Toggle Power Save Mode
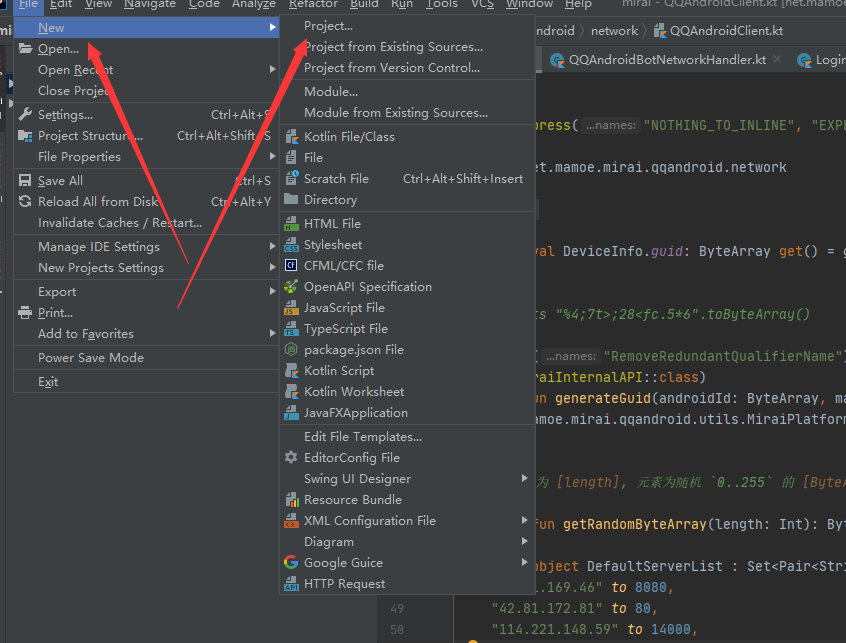Viewport: 846px width, 643px height. (x=90, y=358)
